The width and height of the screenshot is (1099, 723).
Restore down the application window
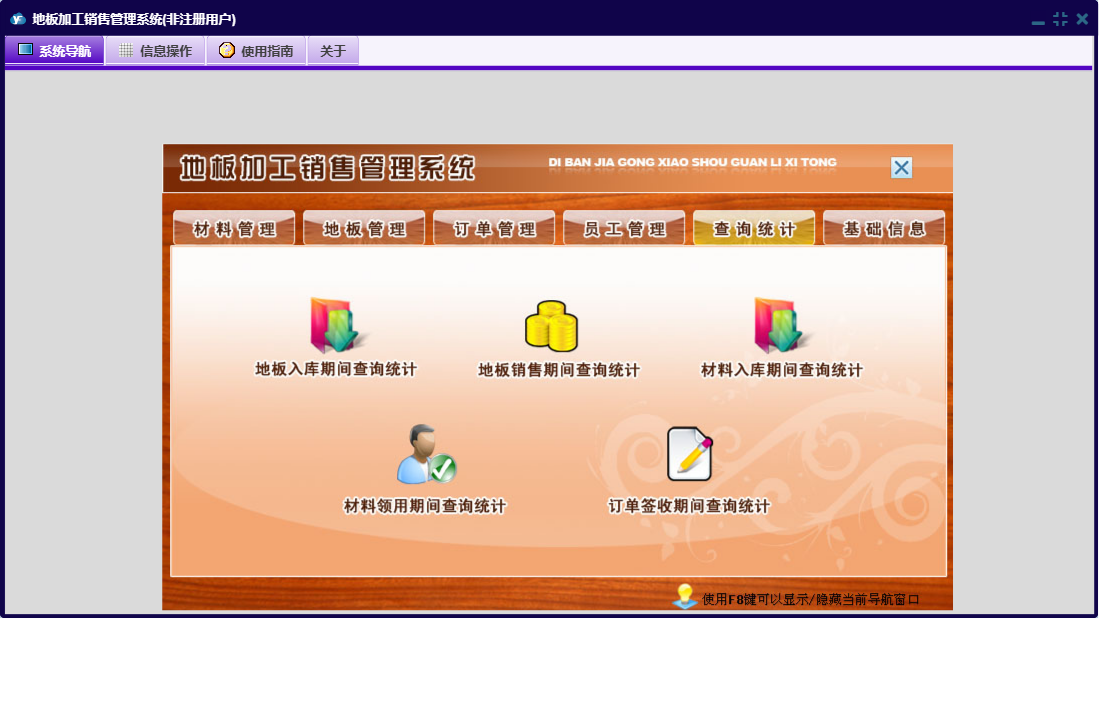click(1060, 19)
